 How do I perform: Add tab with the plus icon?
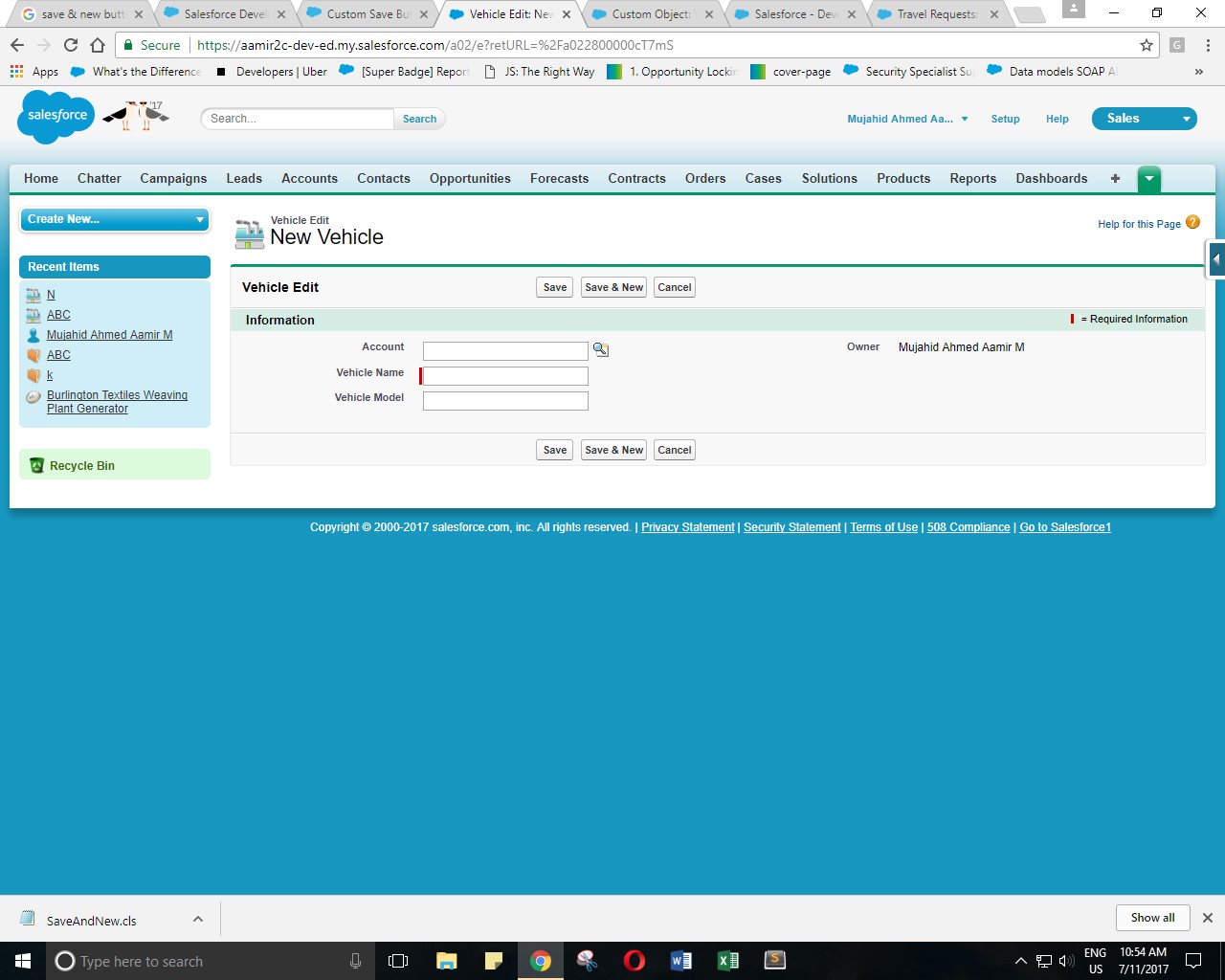tap(1115, 178)
